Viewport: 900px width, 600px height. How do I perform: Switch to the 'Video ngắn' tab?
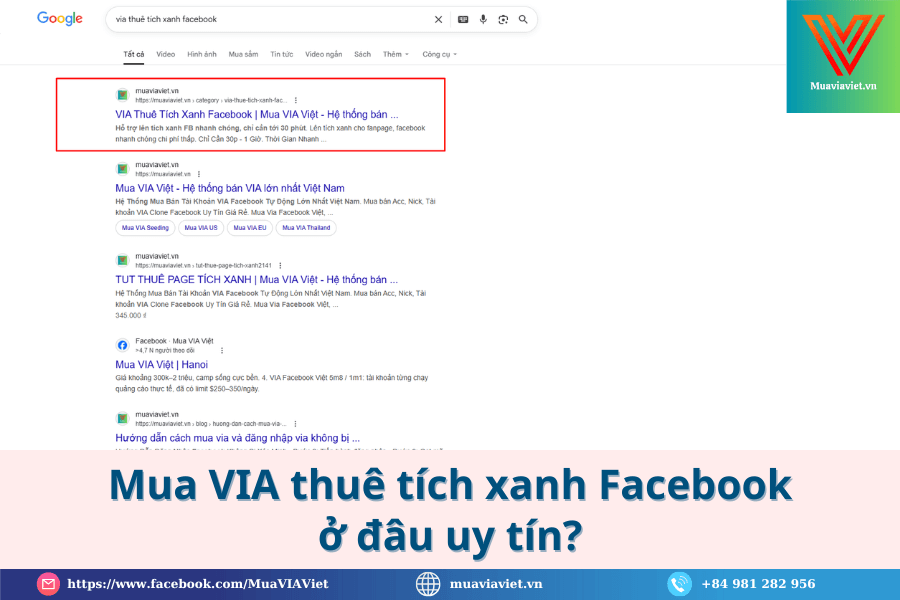pyautogui.click(x=324, y=55)
